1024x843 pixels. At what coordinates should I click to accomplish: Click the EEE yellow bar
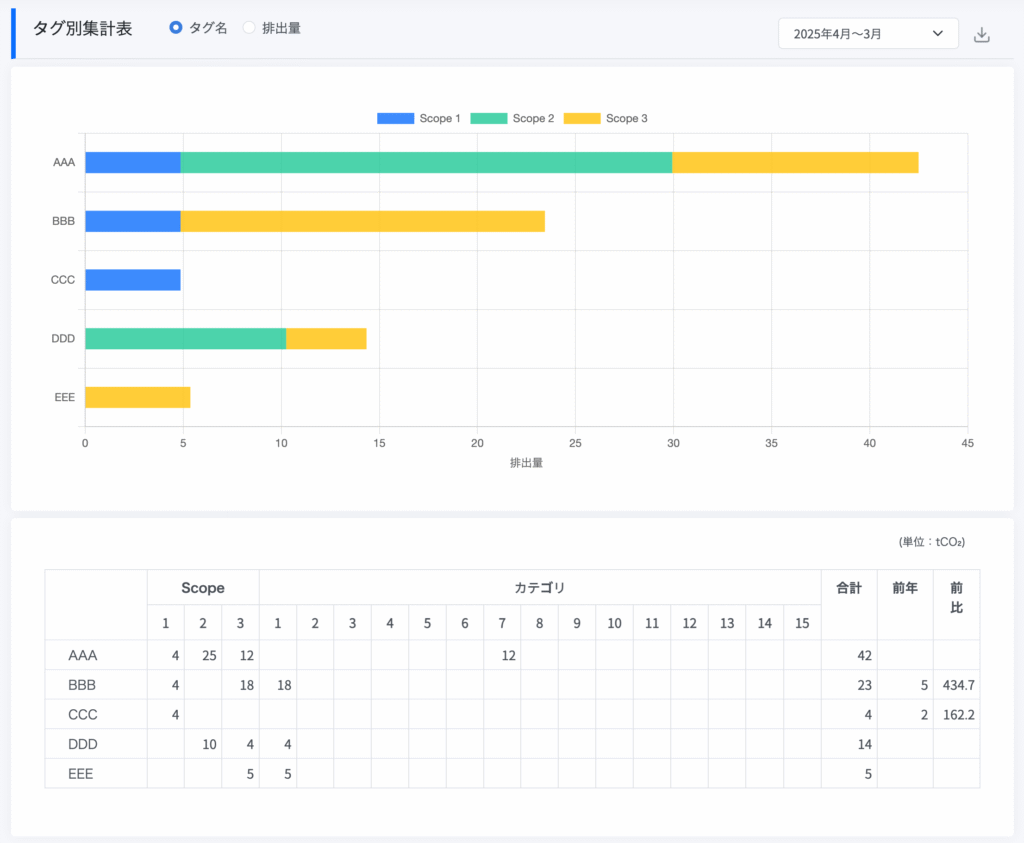coord(138,398)
